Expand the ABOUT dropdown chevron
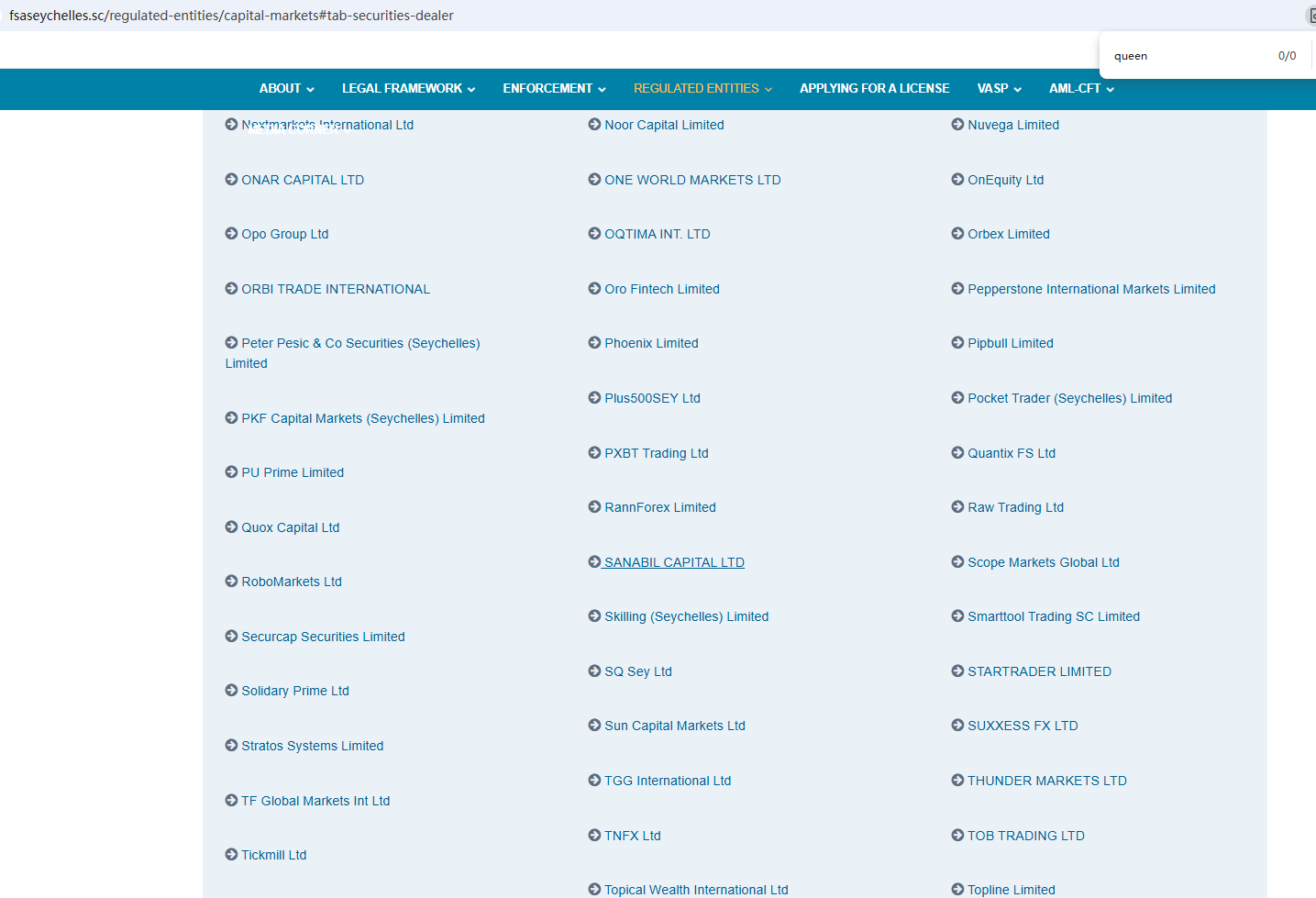 point(310,90)
